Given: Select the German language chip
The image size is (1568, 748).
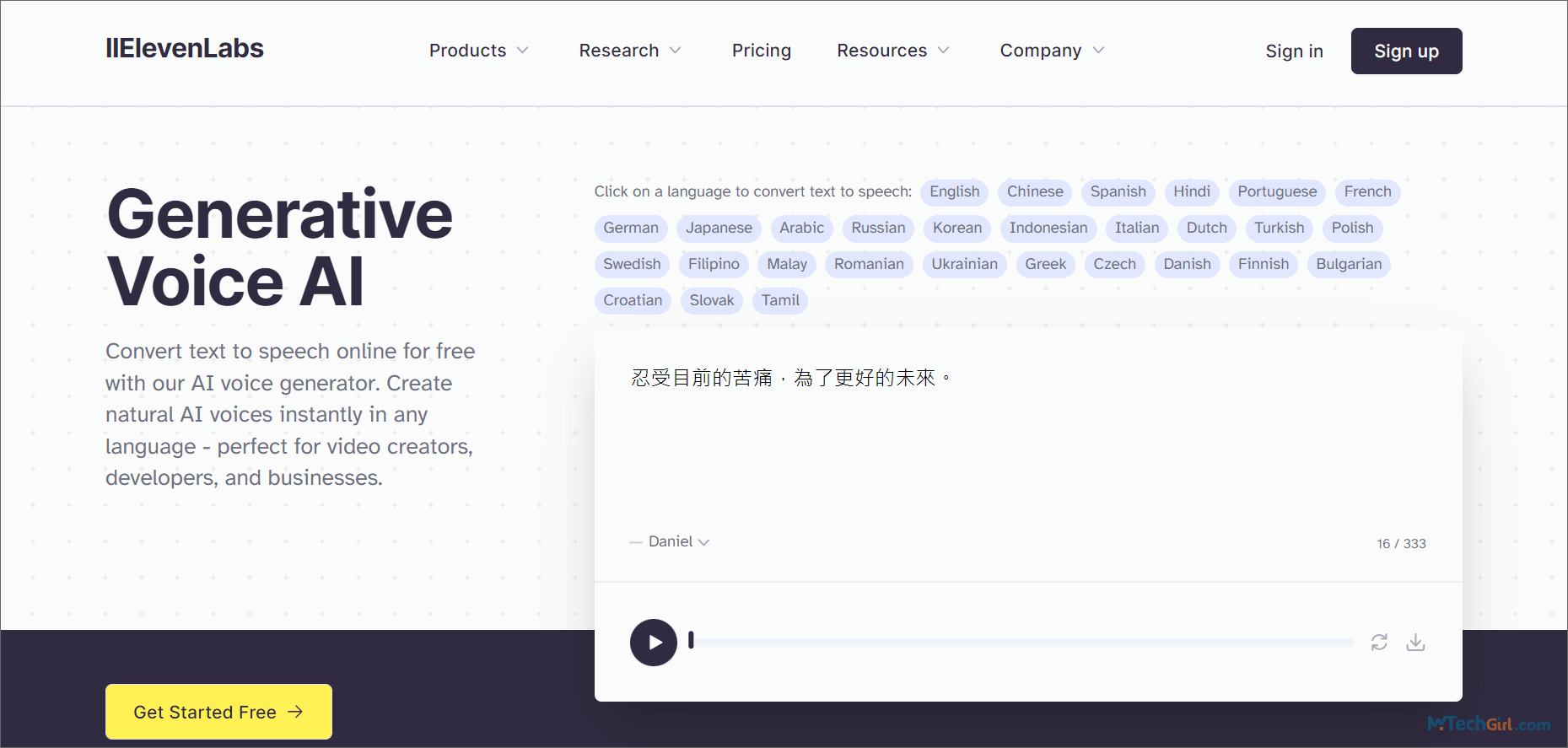Looking at the screenshot, I should coord(631,229).
